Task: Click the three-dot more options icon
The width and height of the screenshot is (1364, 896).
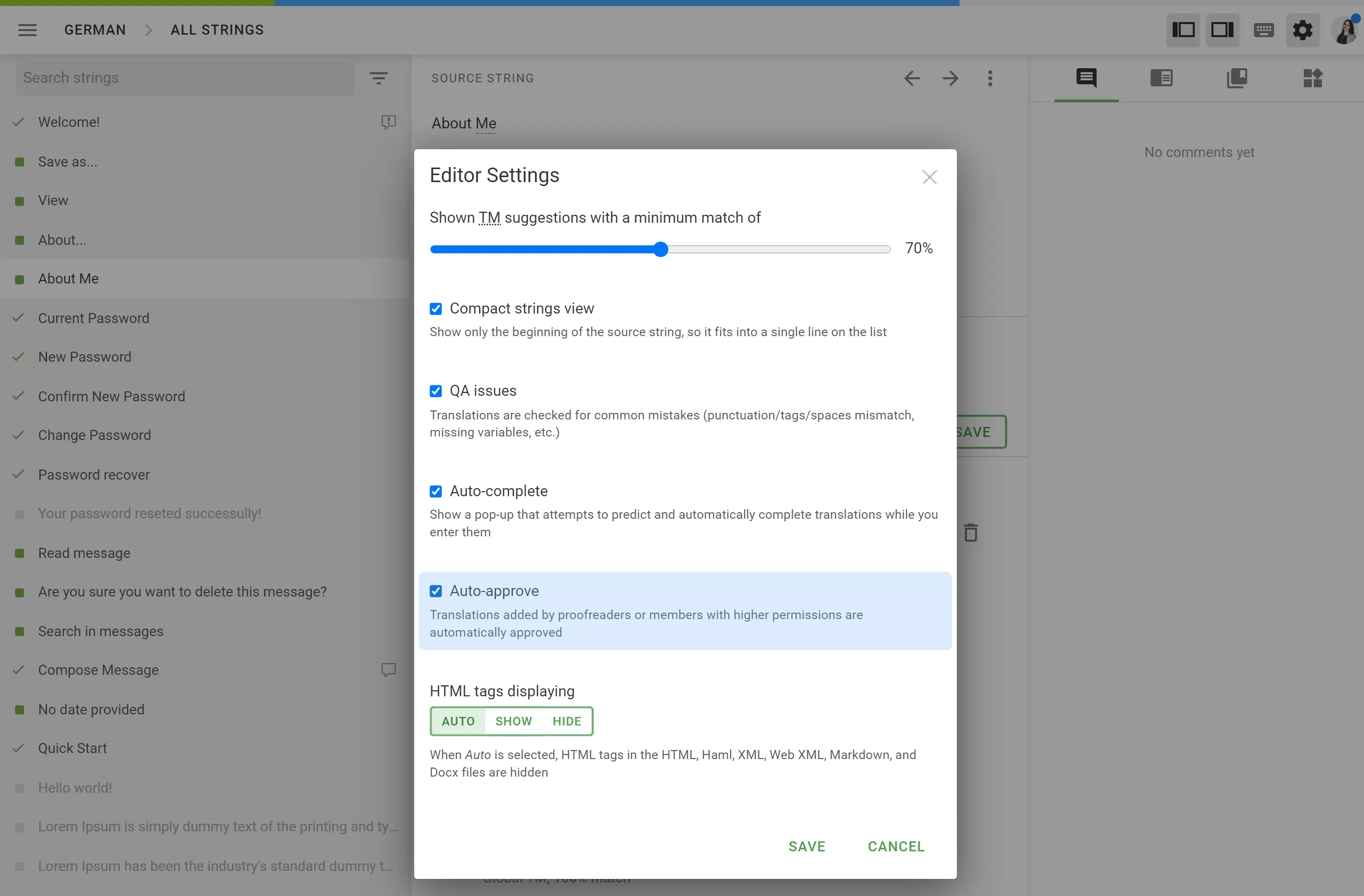Action: click(990, 78)
